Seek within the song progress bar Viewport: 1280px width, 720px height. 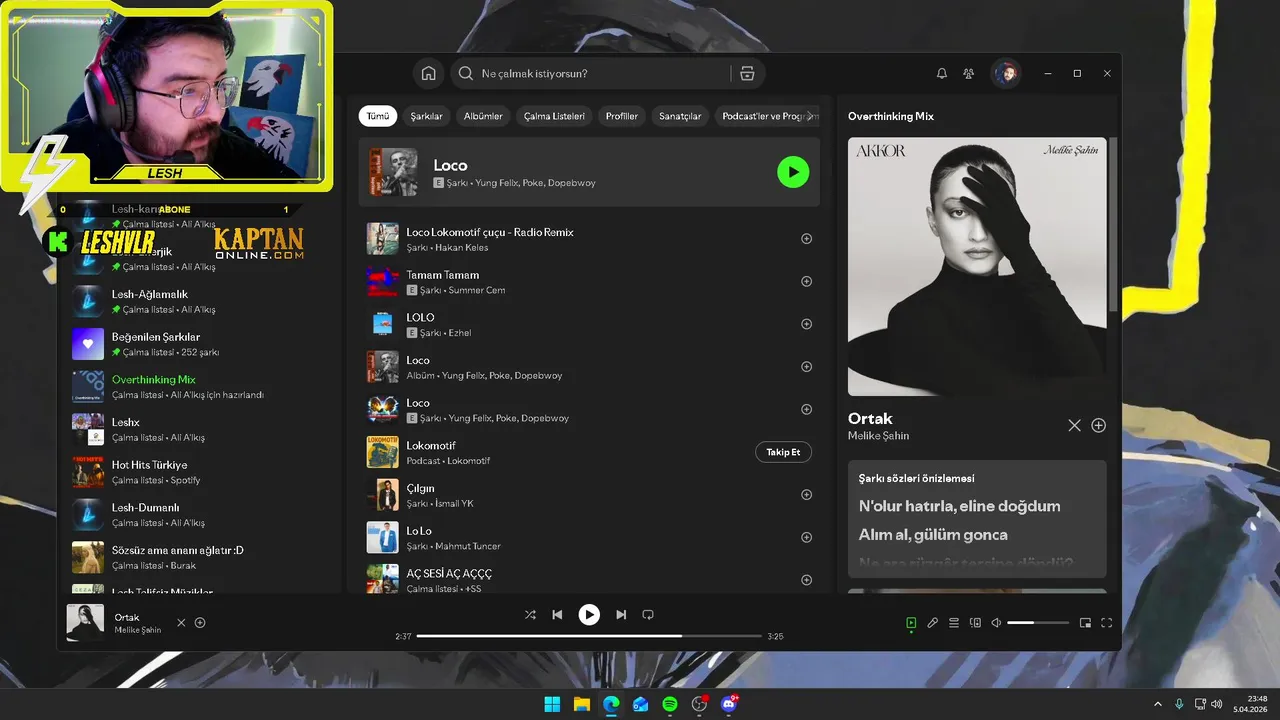(x=589, y=636)
